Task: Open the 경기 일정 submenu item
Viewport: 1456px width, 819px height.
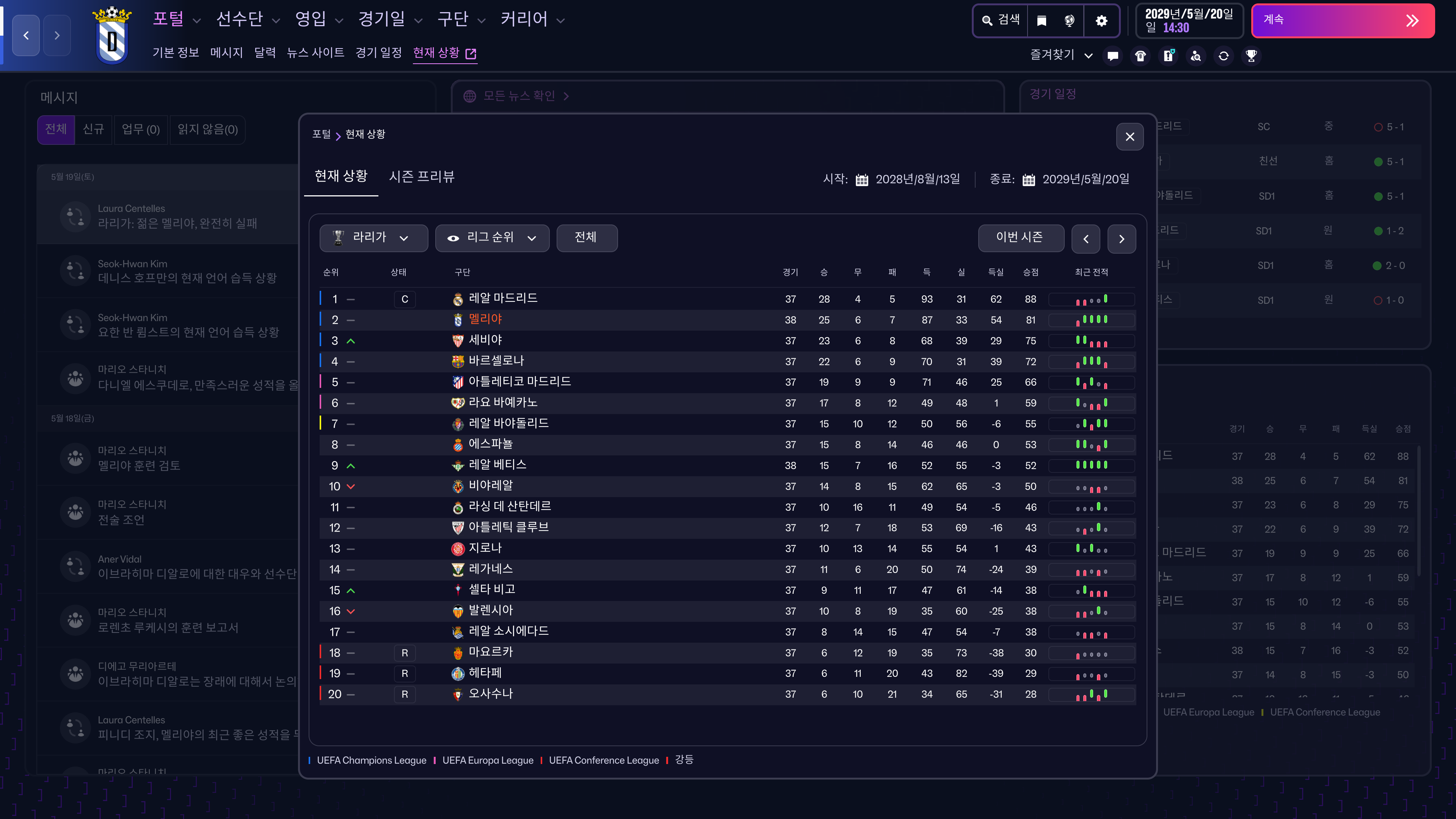Action: (378, 53)
